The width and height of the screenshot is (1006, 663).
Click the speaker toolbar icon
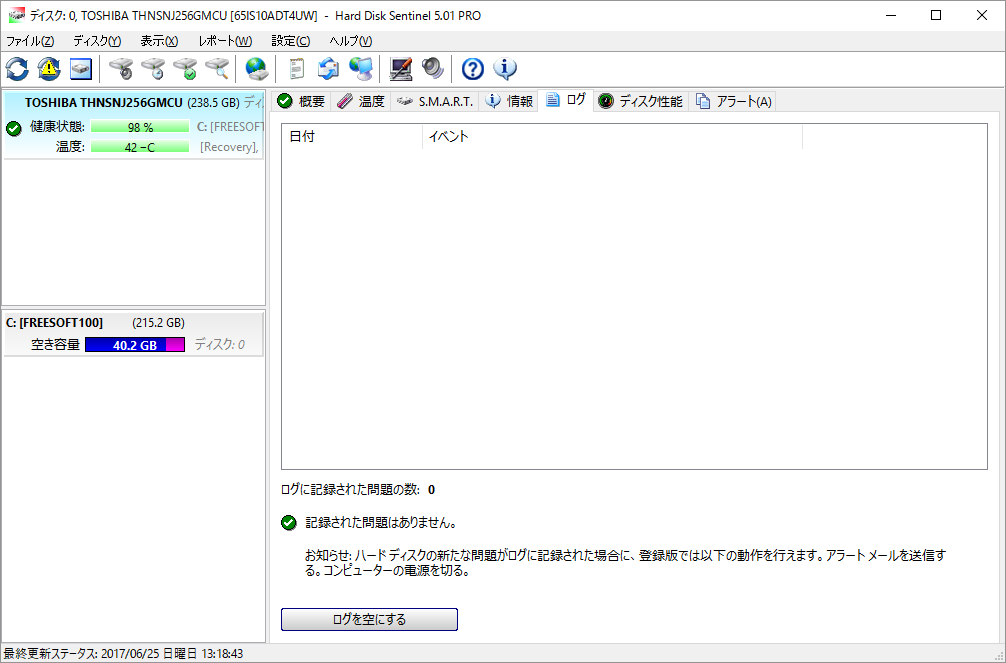pyautogui.click(x=432, y=69)
